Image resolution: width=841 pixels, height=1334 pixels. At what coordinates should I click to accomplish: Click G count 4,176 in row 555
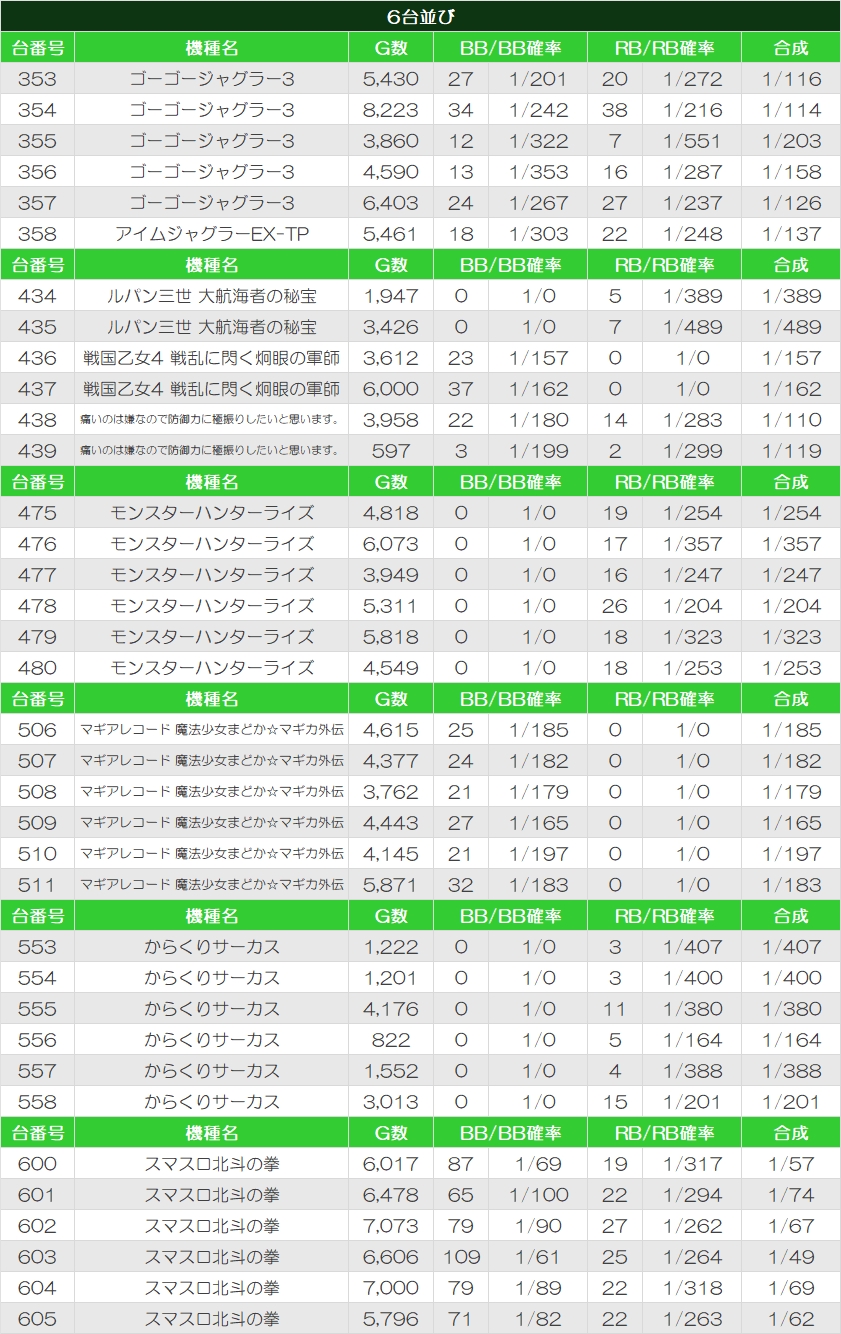pos(391,1009)
